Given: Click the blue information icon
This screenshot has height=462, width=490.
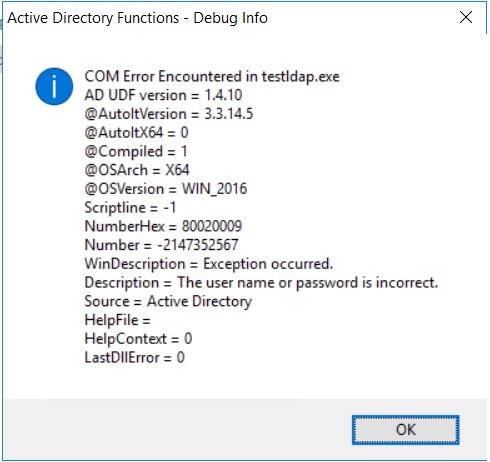Looking at the screenshot, I should point(54,86).
